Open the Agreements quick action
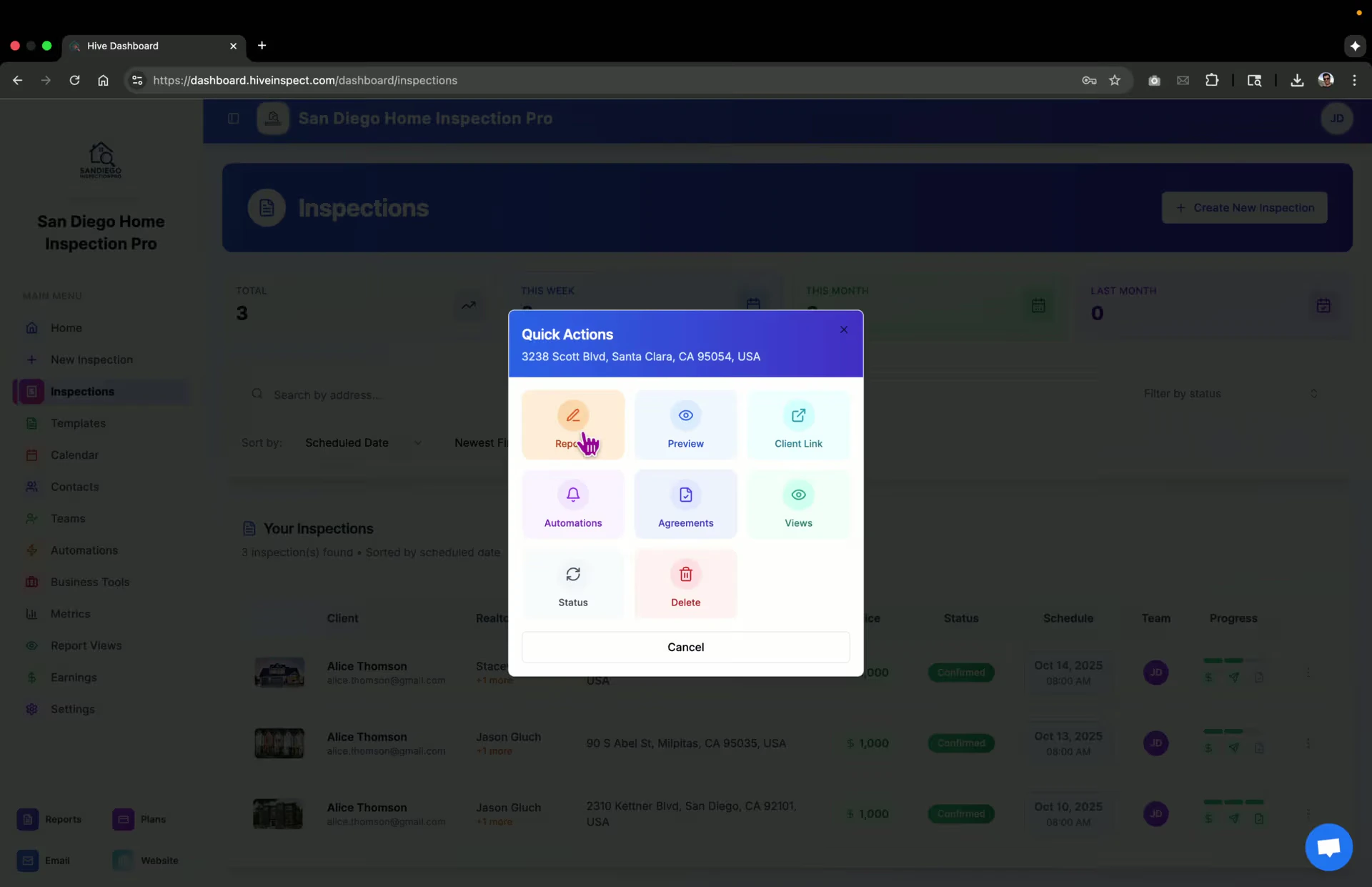The width and height of the screenshot is (1372, 887). 685,504
